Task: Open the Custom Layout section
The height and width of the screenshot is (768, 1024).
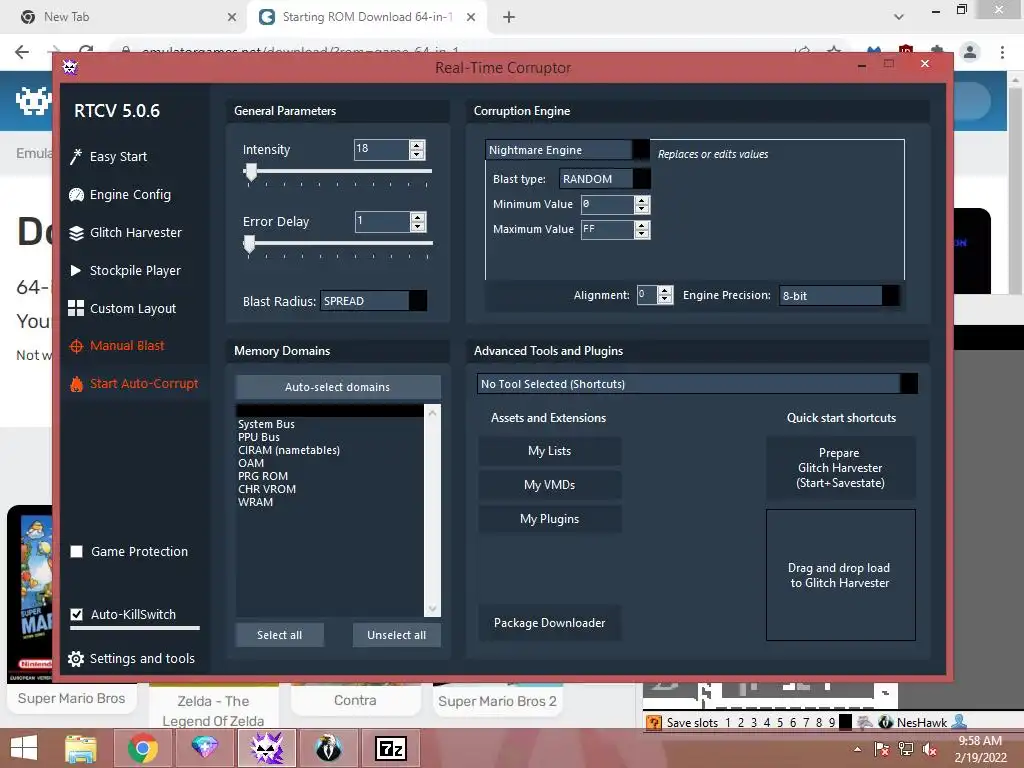Action: tap(122, 308)
